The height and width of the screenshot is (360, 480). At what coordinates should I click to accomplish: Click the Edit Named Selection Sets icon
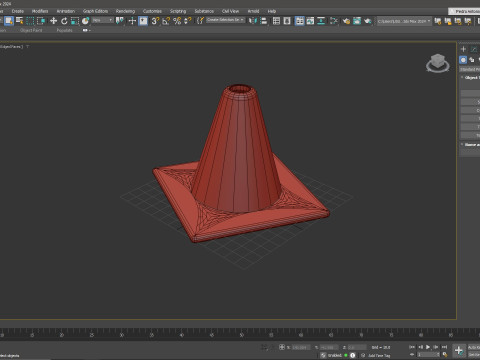tap(200, 21)
